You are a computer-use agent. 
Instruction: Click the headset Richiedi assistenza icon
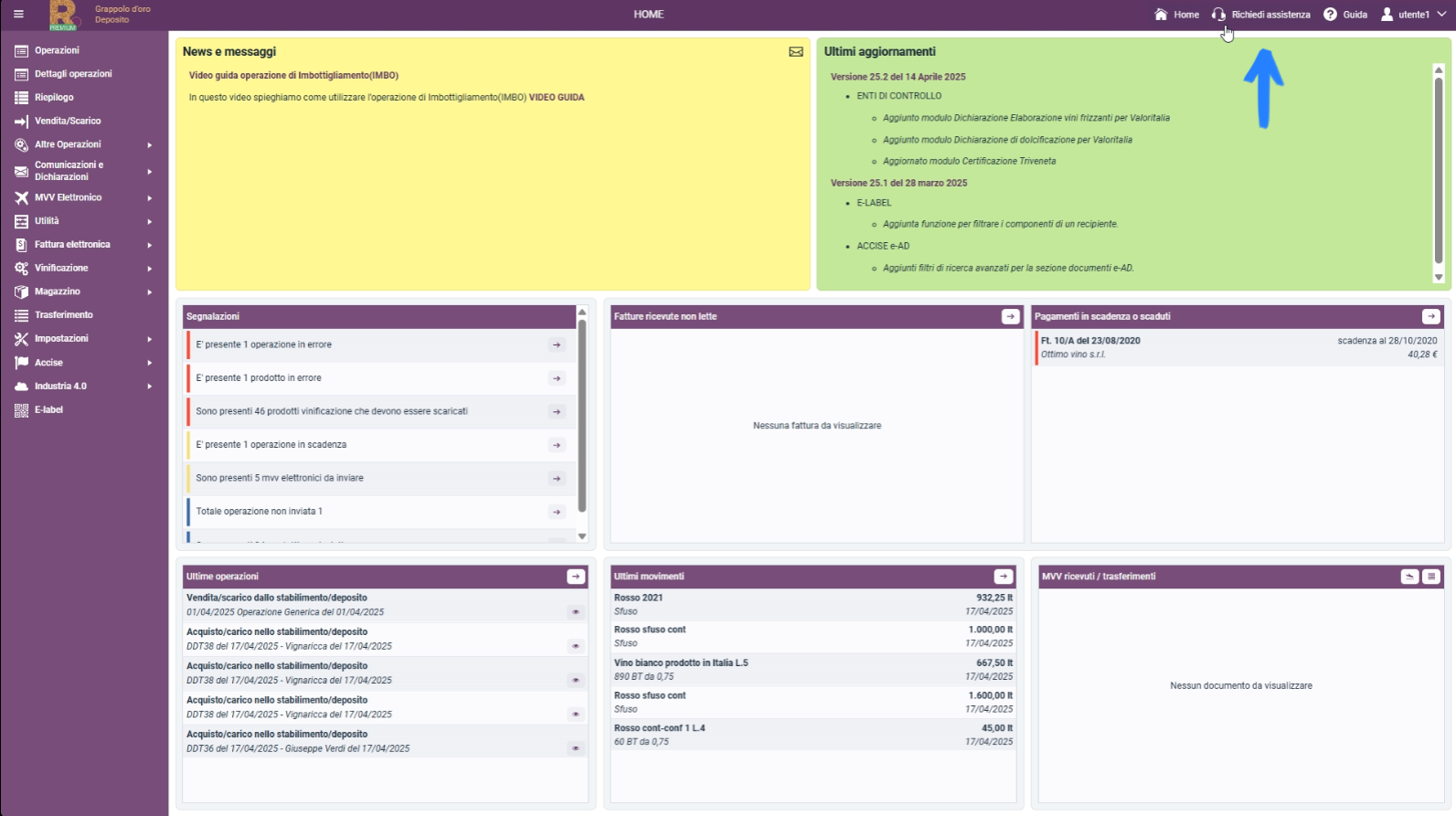[x=1218, y=15]
